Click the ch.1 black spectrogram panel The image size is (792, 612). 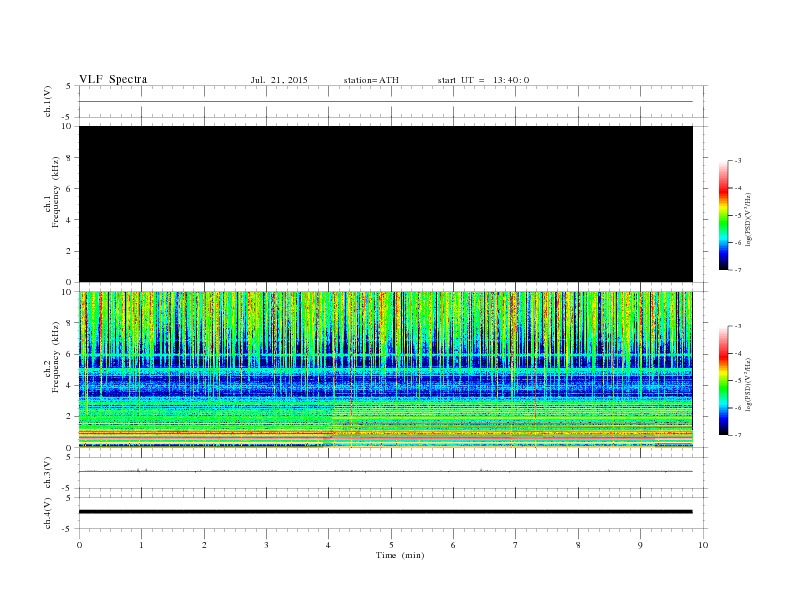click(386, 204)
